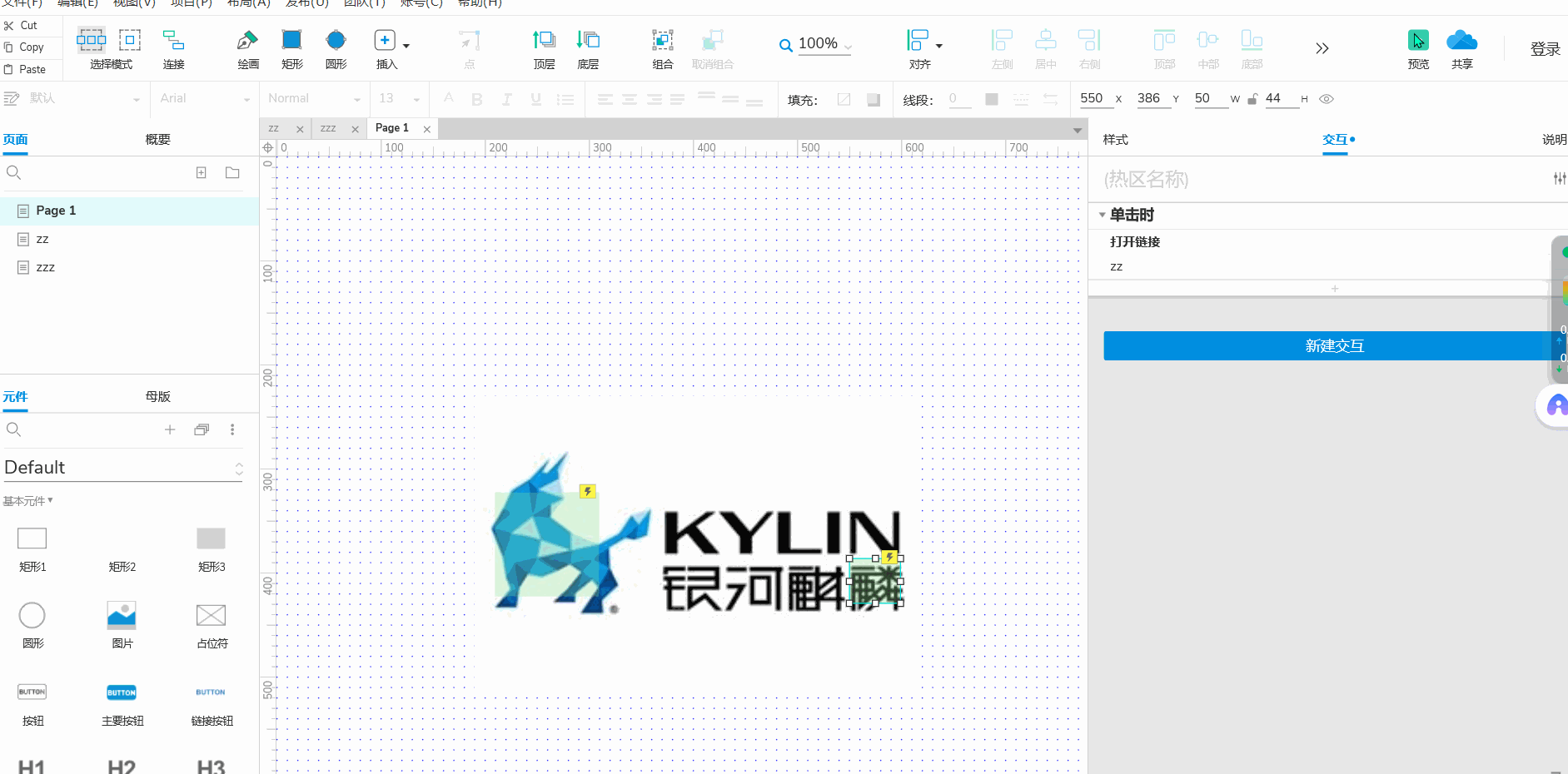
Task: Choose the 矩形 rectangle tool
Action: point(291,39)
